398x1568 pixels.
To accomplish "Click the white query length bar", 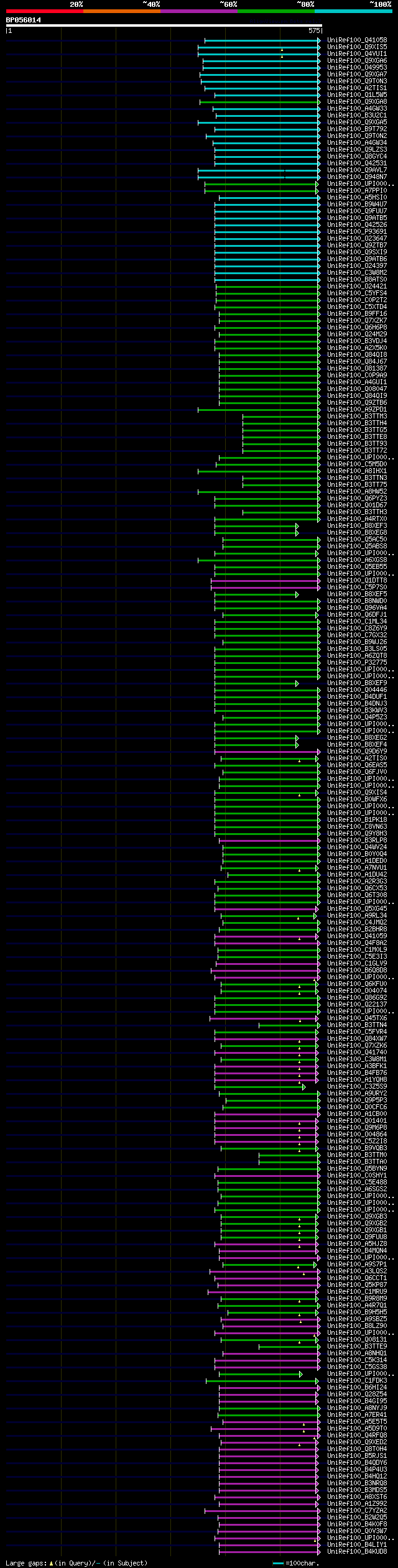I will click(164, 25).
